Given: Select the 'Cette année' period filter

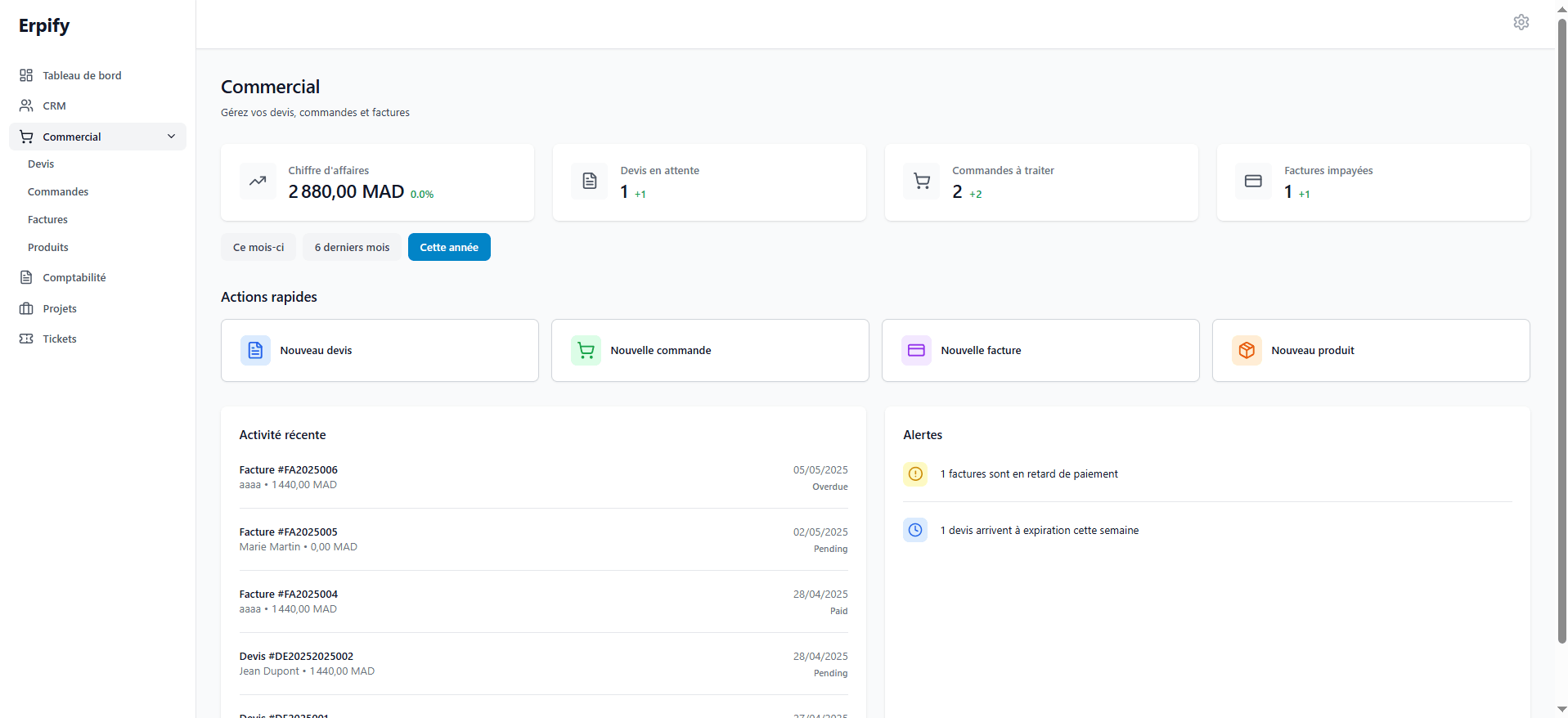Looking at the screenshot, I should [x=449, y=247].
